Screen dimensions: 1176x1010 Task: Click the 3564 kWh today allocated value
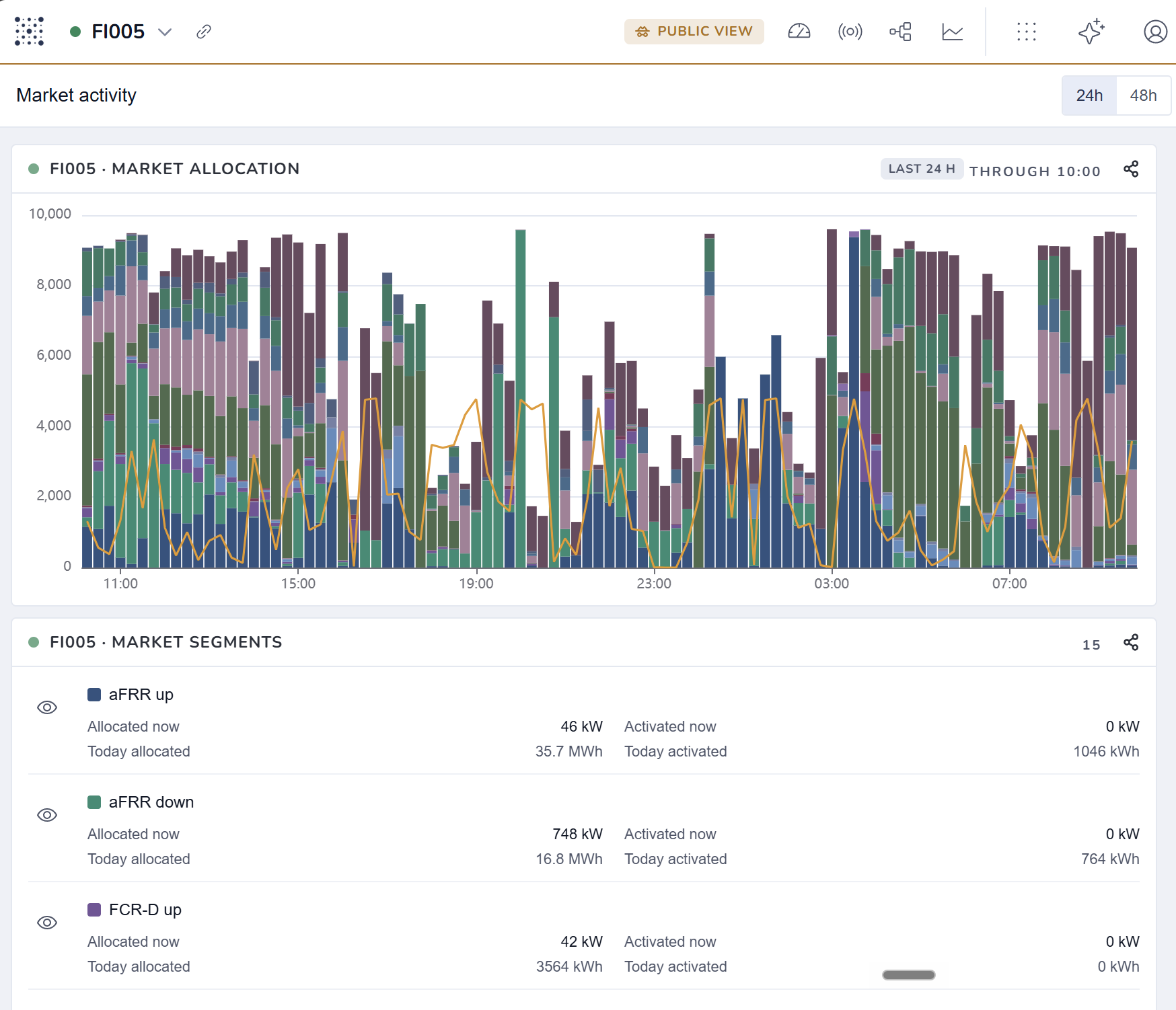(569, 966)
